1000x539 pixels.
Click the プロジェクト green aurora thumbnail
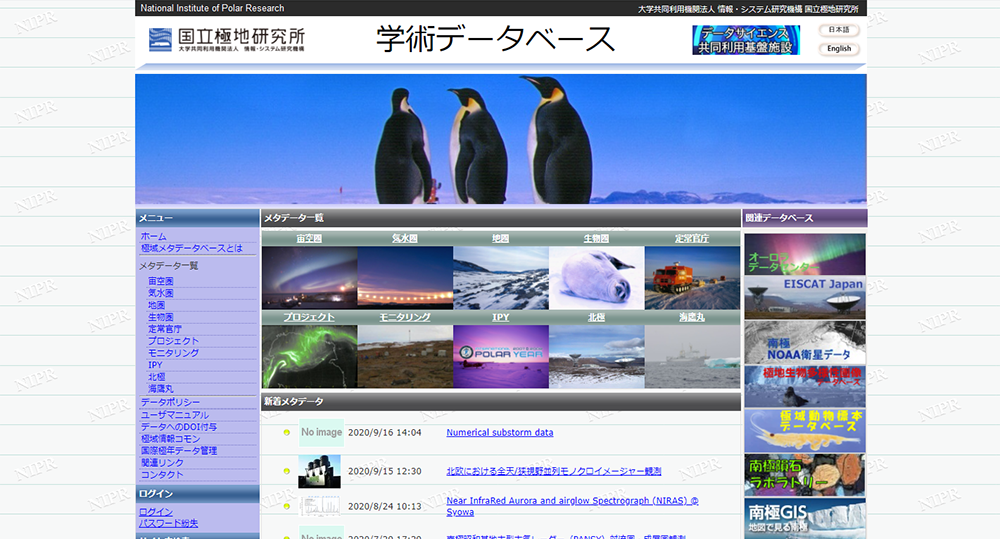click(309, 356)
